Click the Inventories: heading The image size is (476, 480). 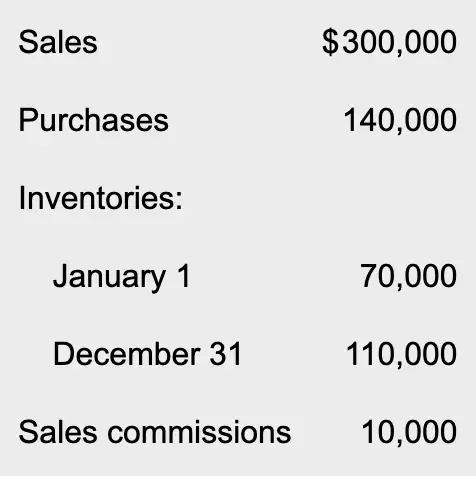click(x=101, y=198)
